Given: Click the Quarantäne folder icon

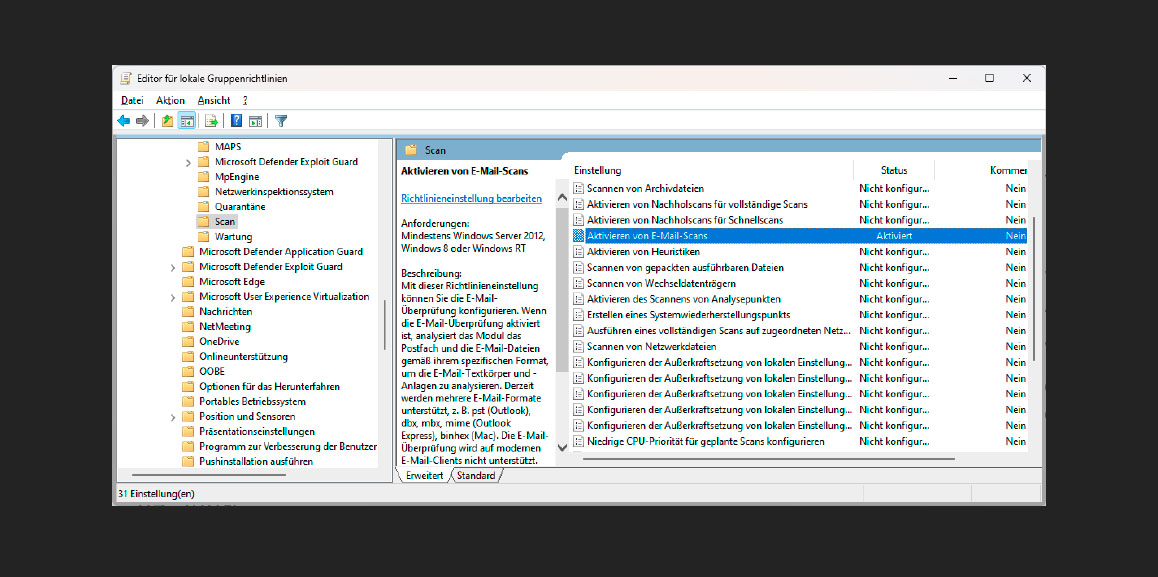Looking at the screenshot, I should [x=203, y=206].
